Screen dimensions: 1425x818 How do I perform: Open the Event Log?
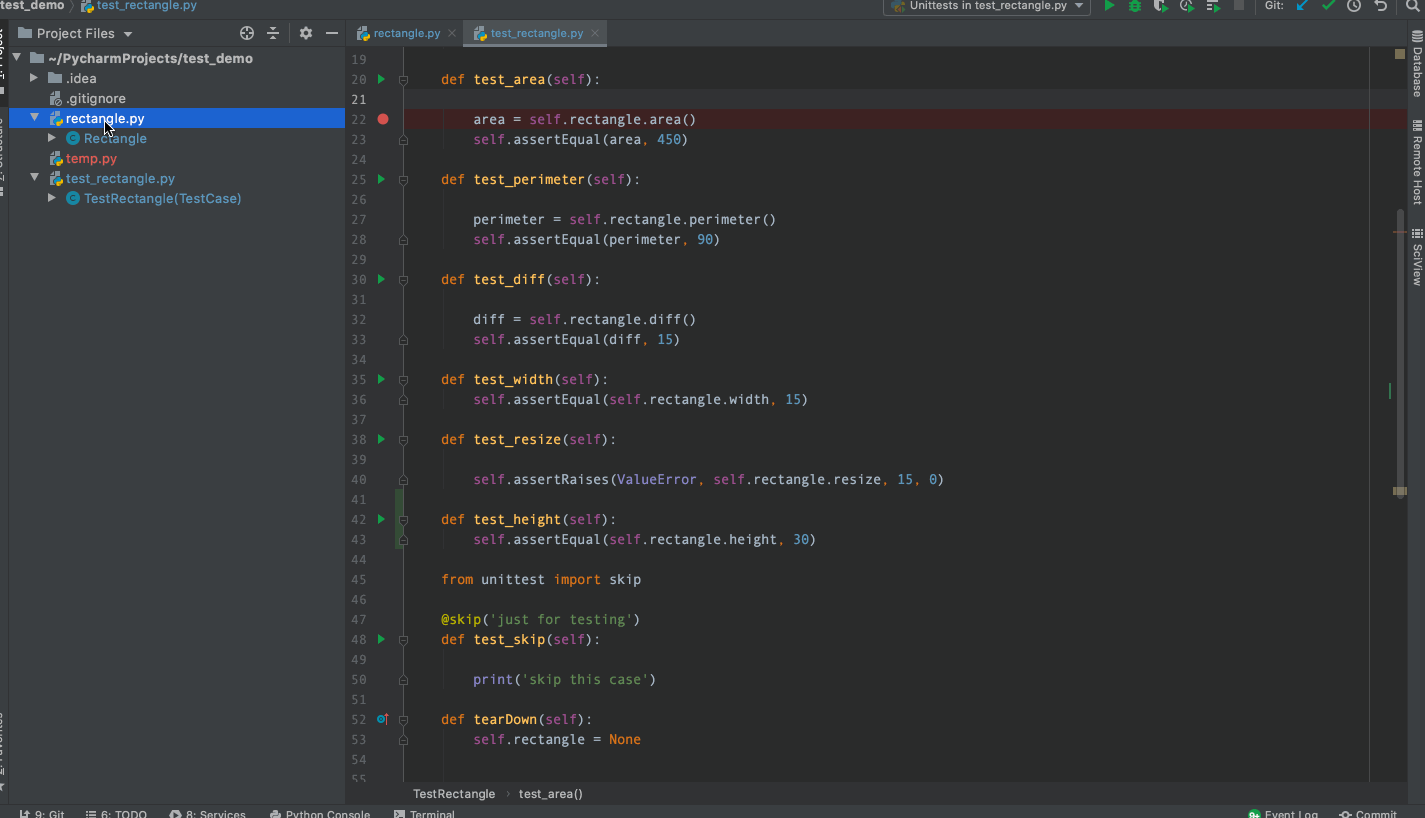pos(1283,813)
